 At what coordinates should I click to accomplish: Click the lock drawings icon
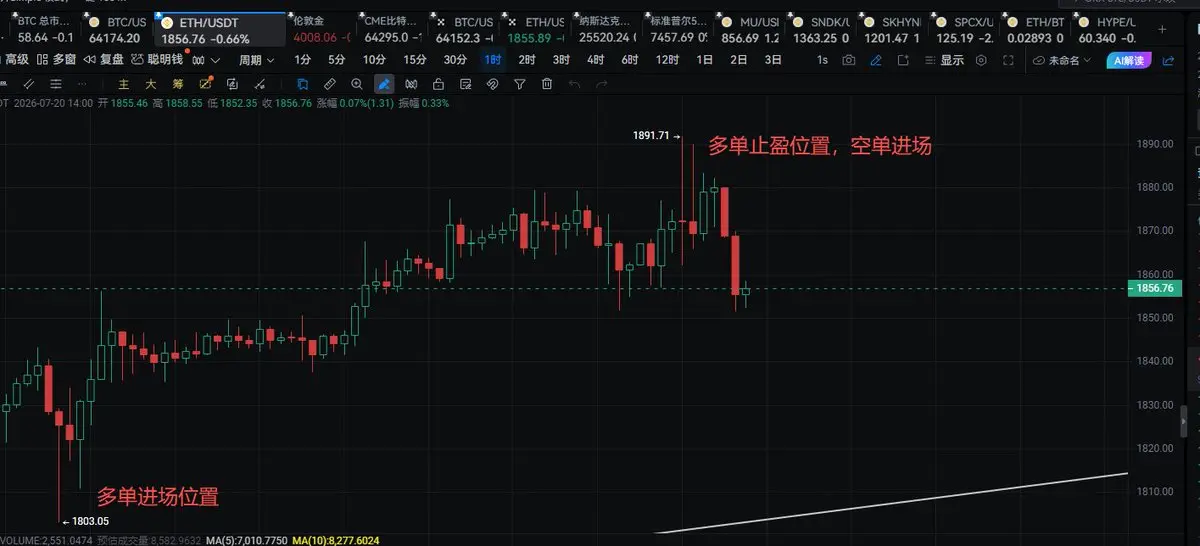(x=438, y=84)
